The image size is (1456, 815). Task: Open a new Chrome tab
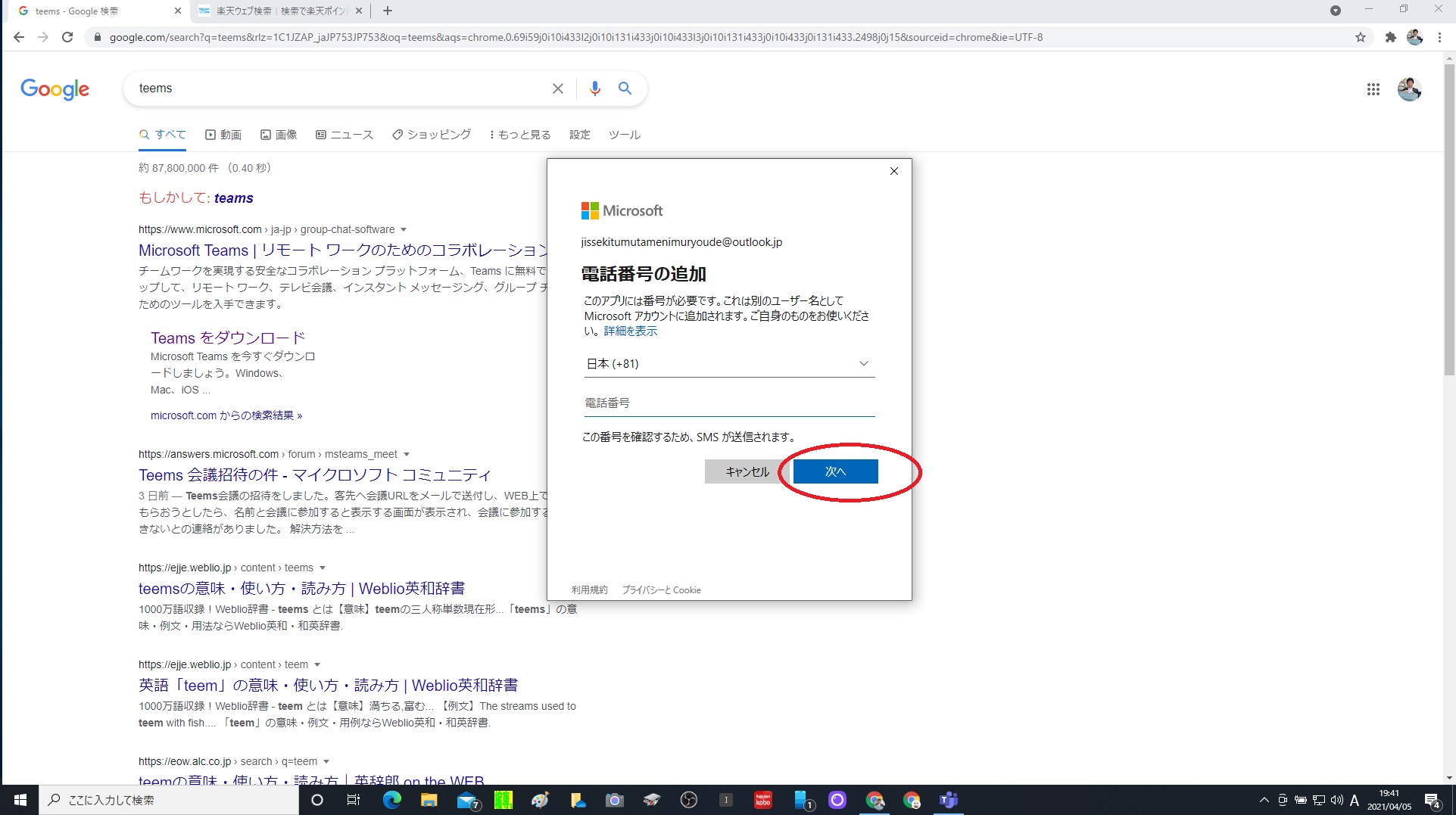(x=388, y=11)
